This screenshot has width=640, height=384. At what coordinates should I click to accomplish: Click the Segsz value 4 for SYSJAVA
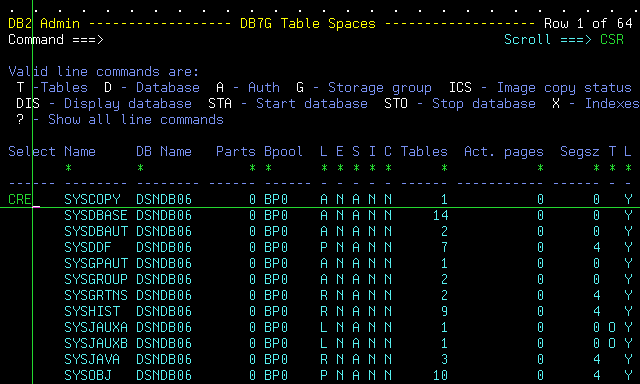pyautogui.click(x=596, y=359)
